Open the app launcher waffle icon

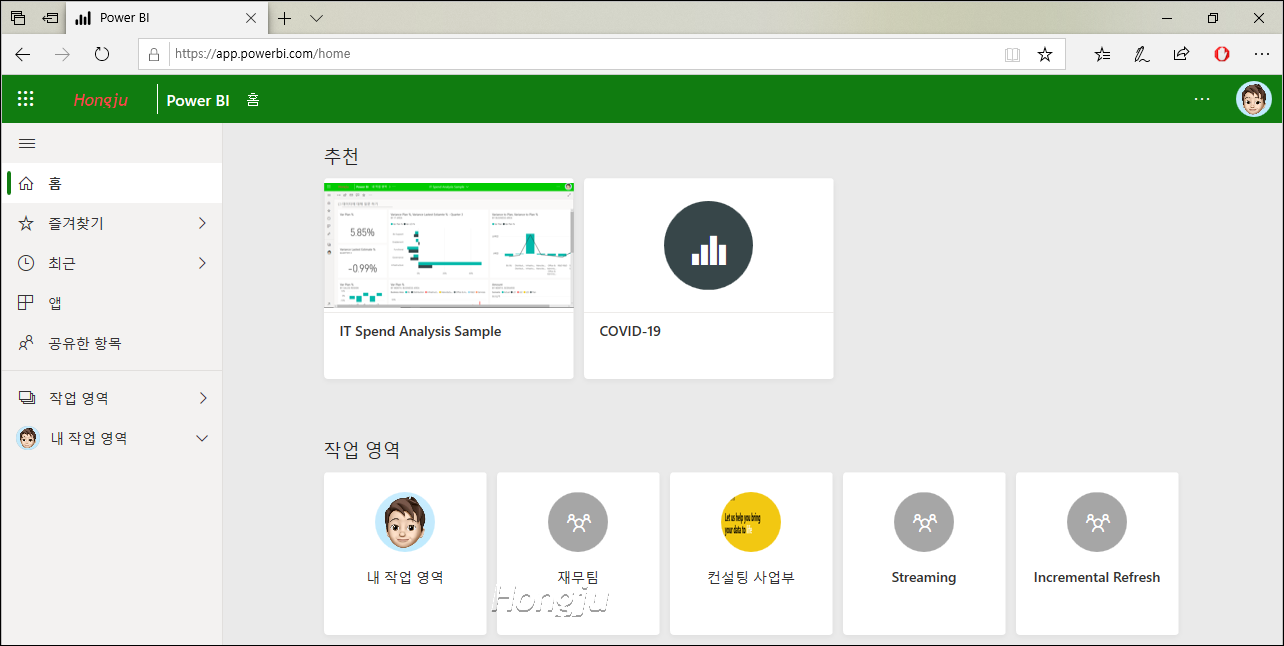coord(26,99)
